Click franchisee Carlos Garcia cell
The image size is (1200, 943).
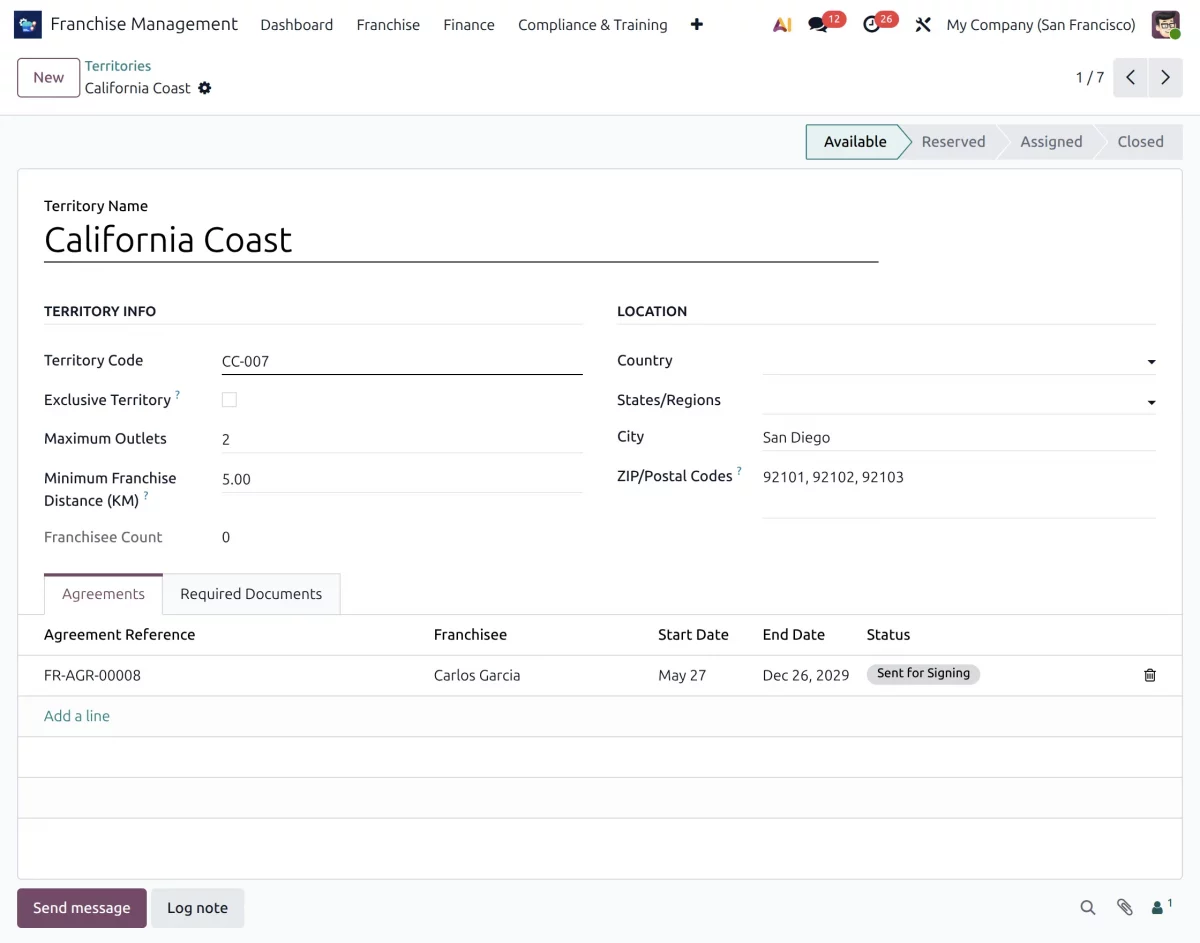pos(477,675)
